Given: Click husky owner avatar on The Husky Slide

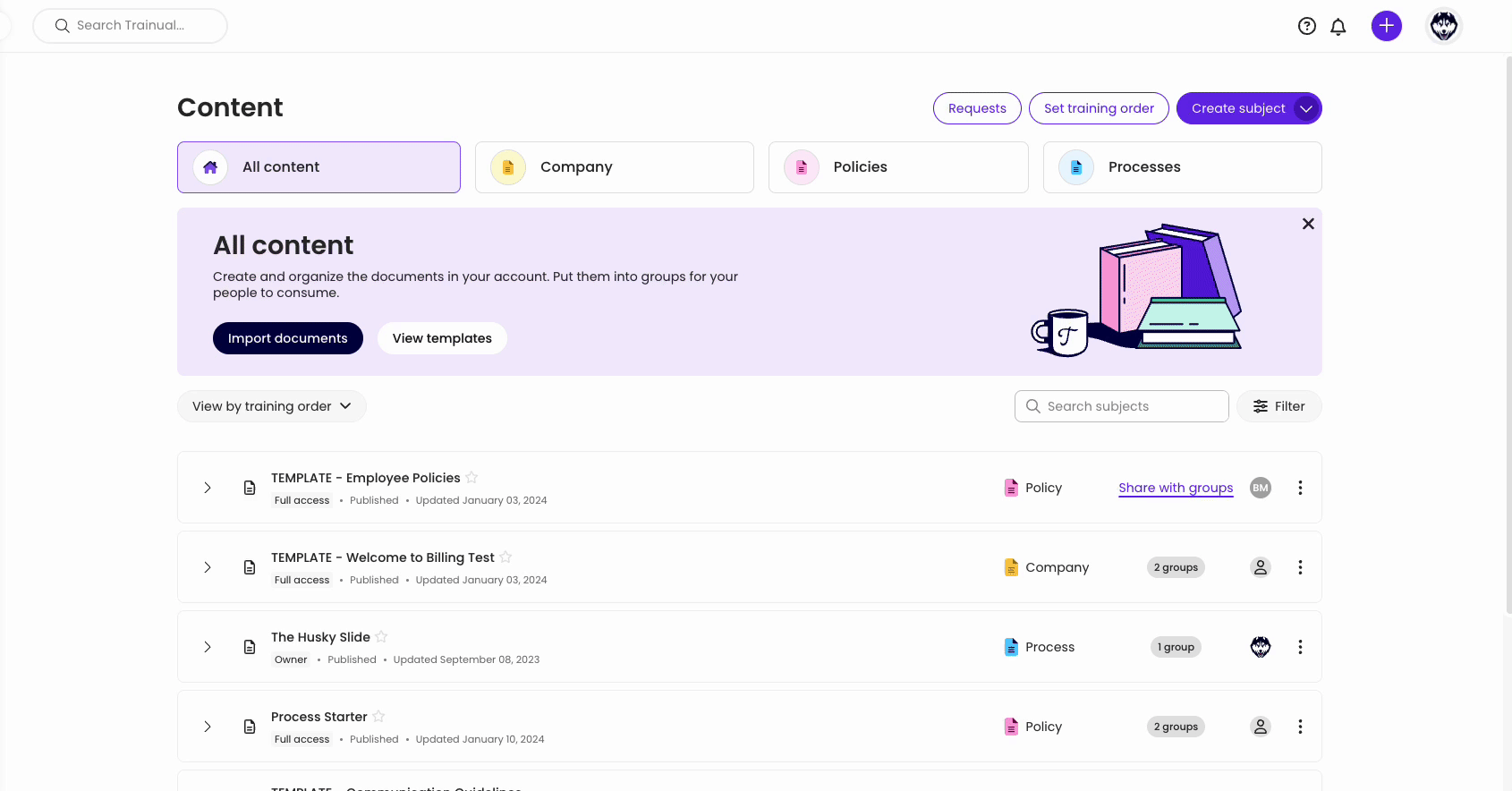Looking at the screenshot, I should [x=1261, y=647].
